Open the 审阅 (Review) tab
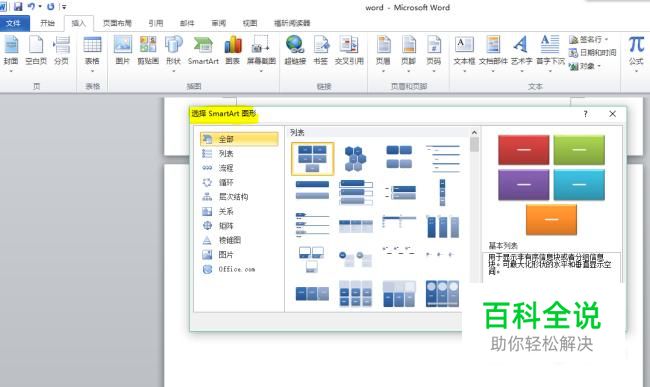The image size is (650, 387). (x=218, y=23)
